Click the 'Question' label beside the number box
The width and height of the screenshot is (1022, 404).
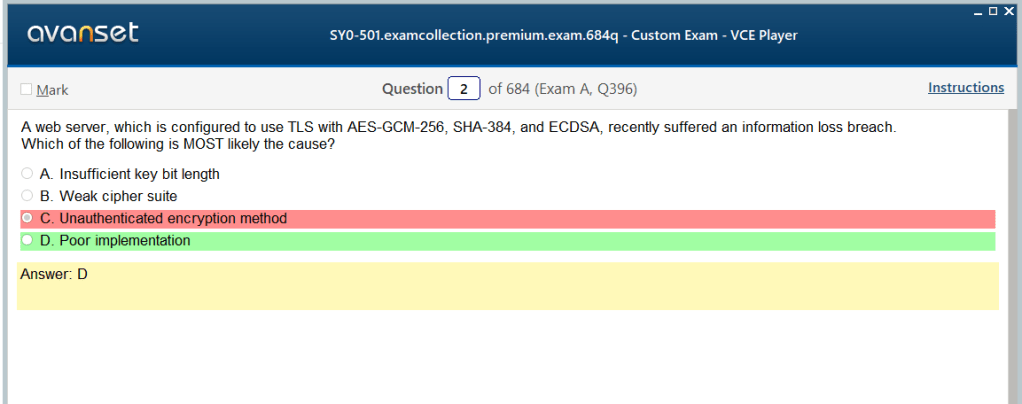click(x=412, y=89)
